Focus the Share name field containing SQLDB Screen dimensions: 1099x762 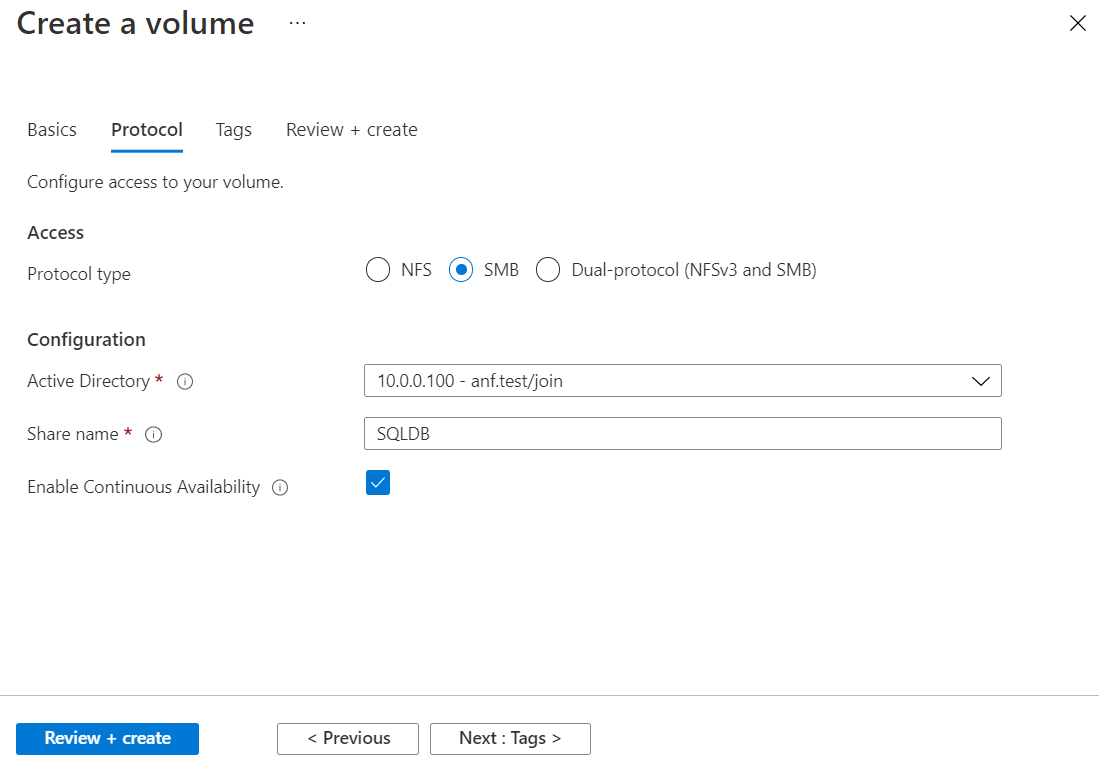pos(682,434)
